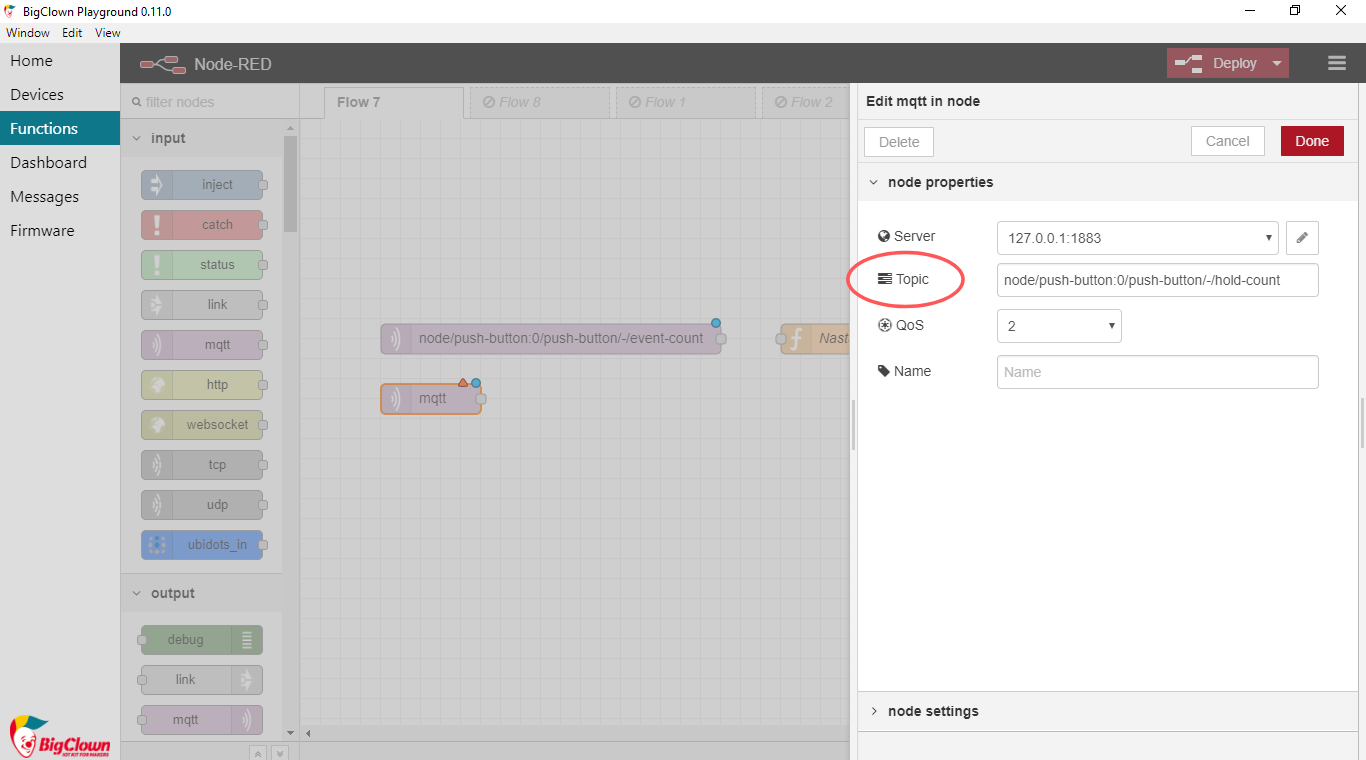Click the mqtt node output port
Screen dimensions: 1366x760
click(481, 399)
